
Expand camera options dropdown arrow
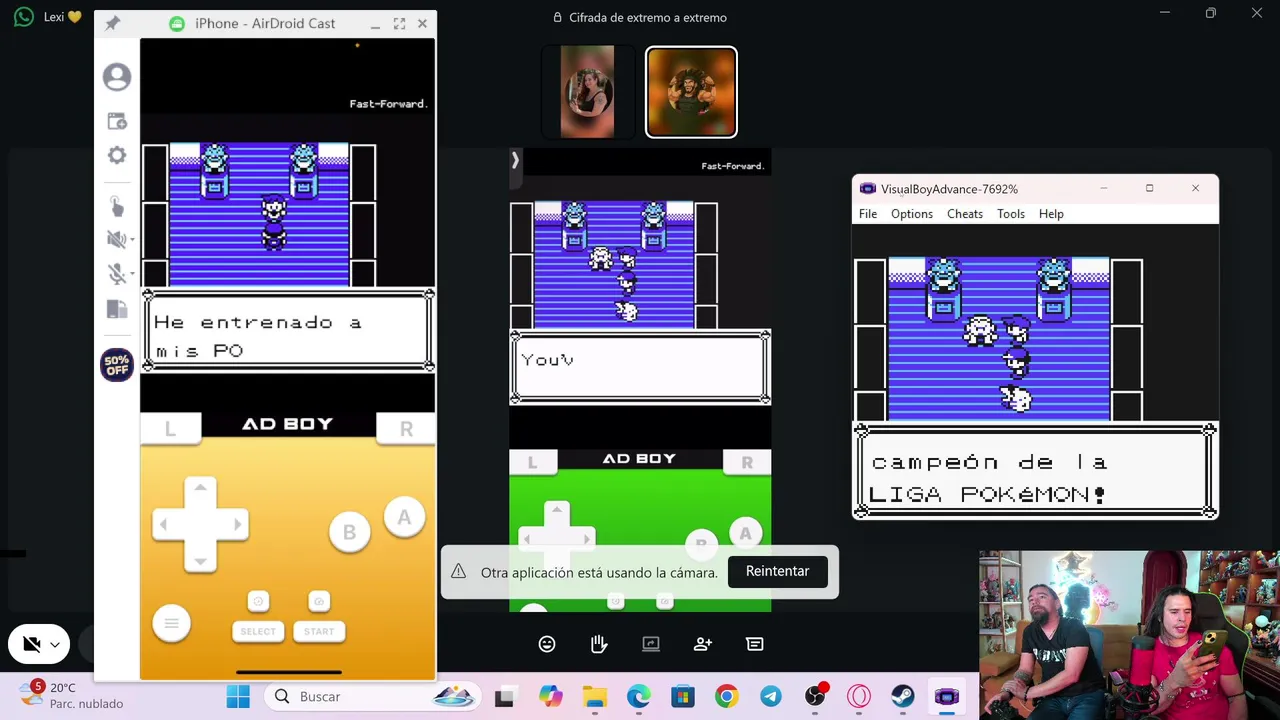pyautogui.click(x=55, y=645)
